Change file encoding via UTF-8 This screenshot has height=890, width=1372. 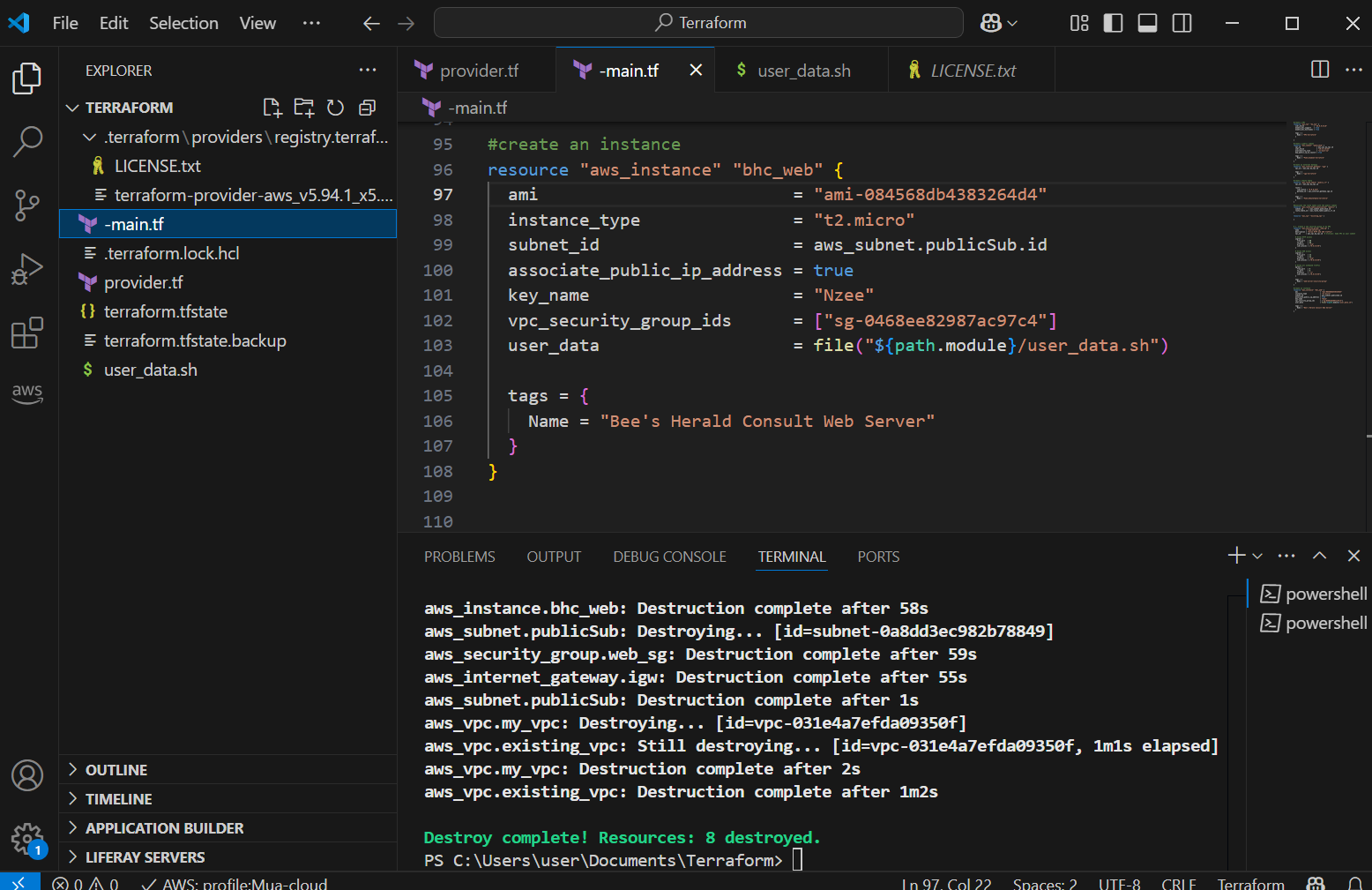[1119, 883]
